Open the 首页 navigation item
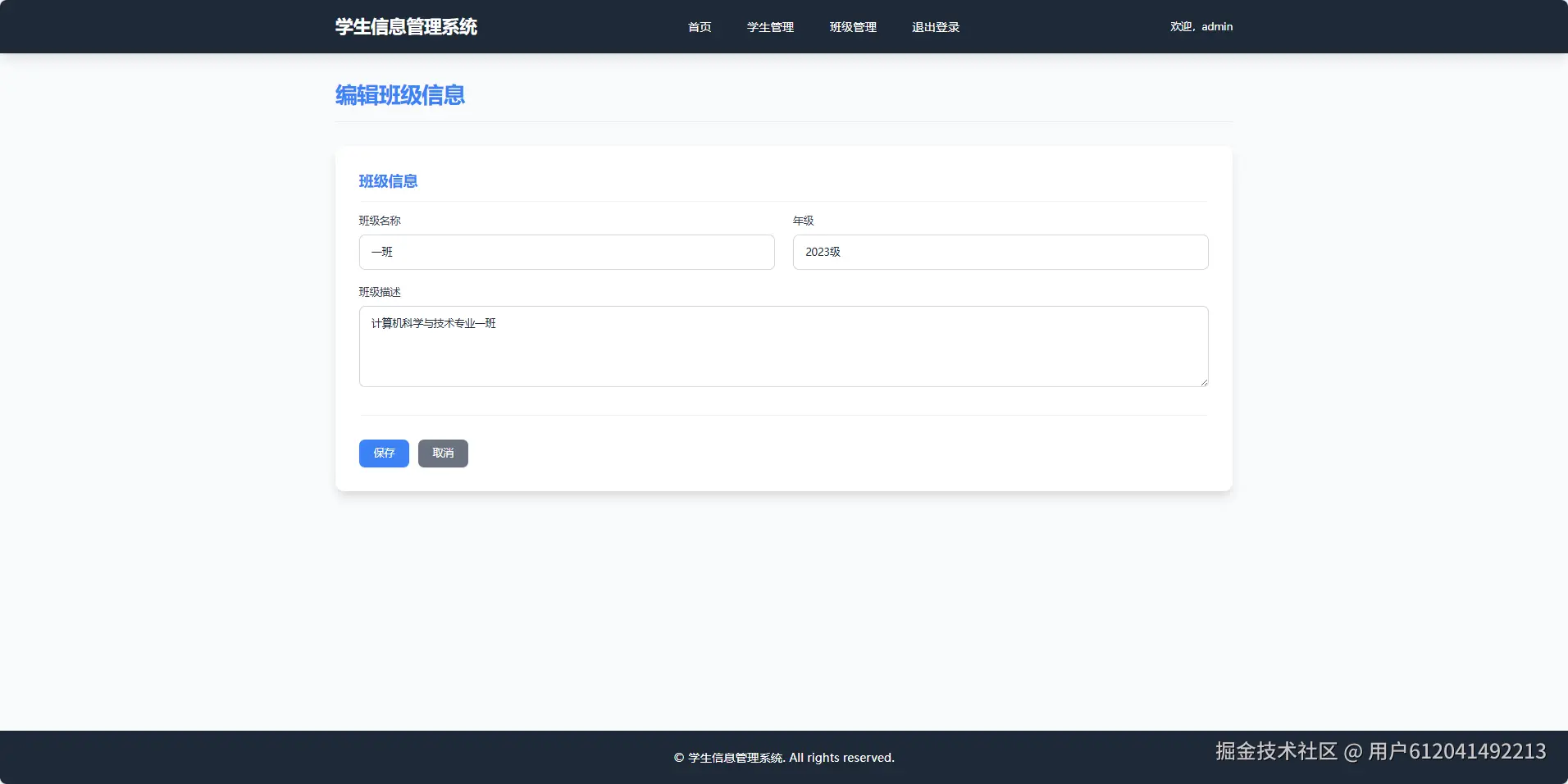The width and height of the screenshot is (1568, 784). tap(699, 26)
